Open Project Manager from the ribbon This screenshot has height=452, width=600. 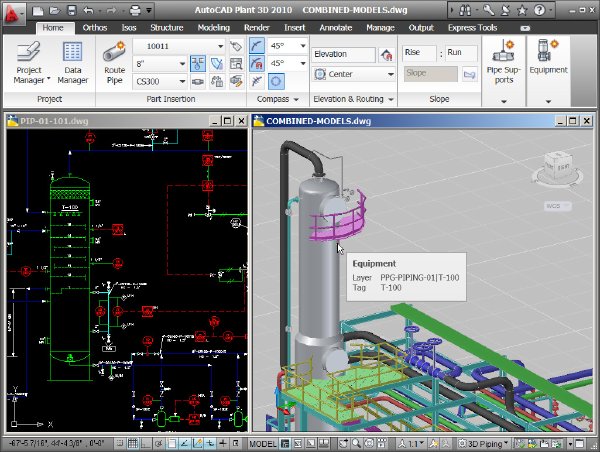[29, 63]
